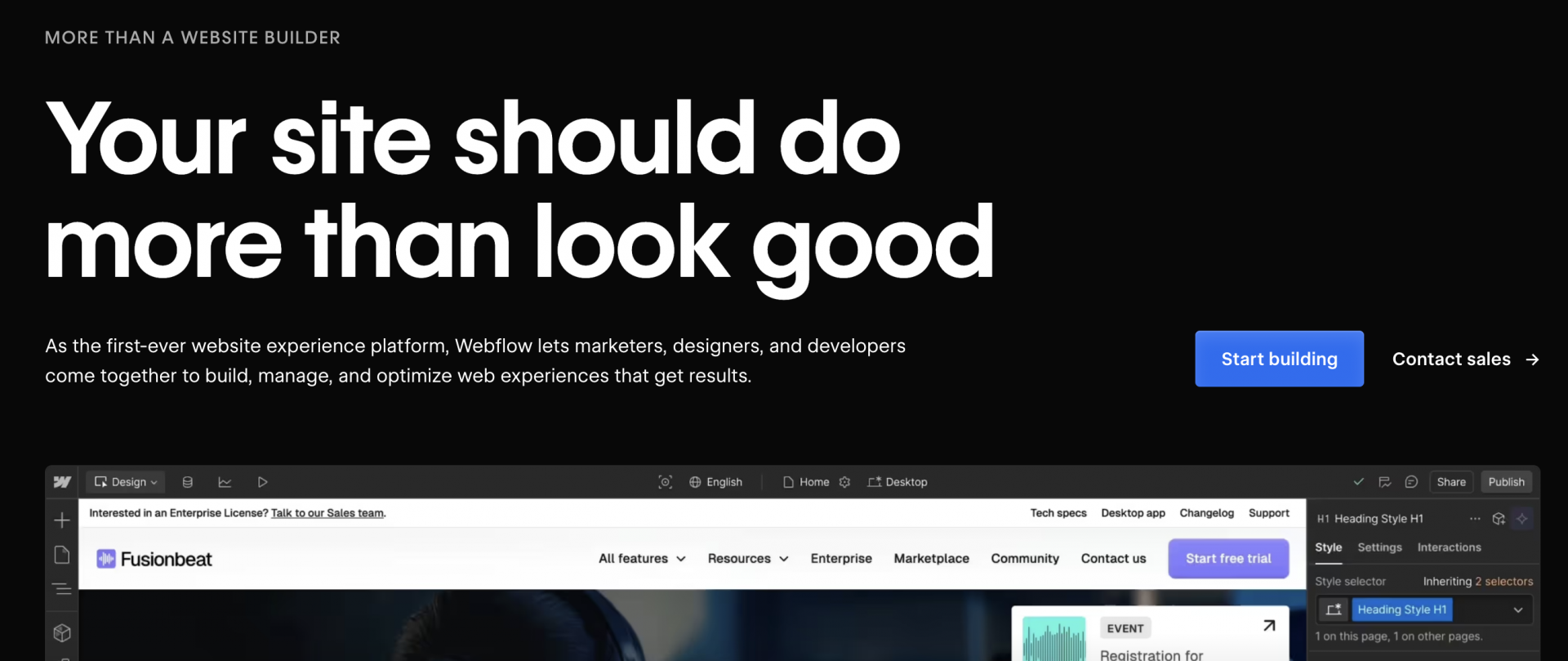Open the CMS database icon
Screen dimensions: 1568x661
(188, 482)
